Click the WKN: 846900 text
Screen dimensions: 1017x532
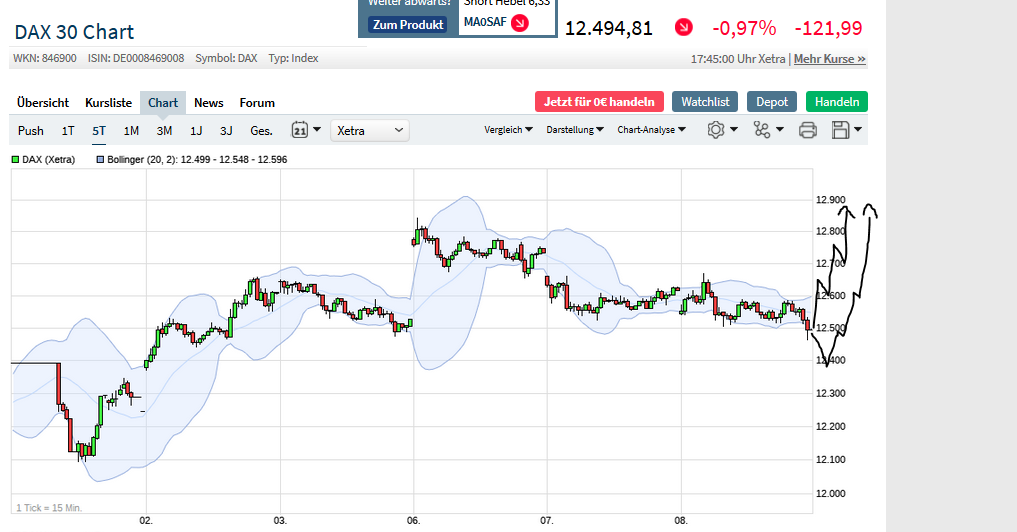[x=45, y=58]
